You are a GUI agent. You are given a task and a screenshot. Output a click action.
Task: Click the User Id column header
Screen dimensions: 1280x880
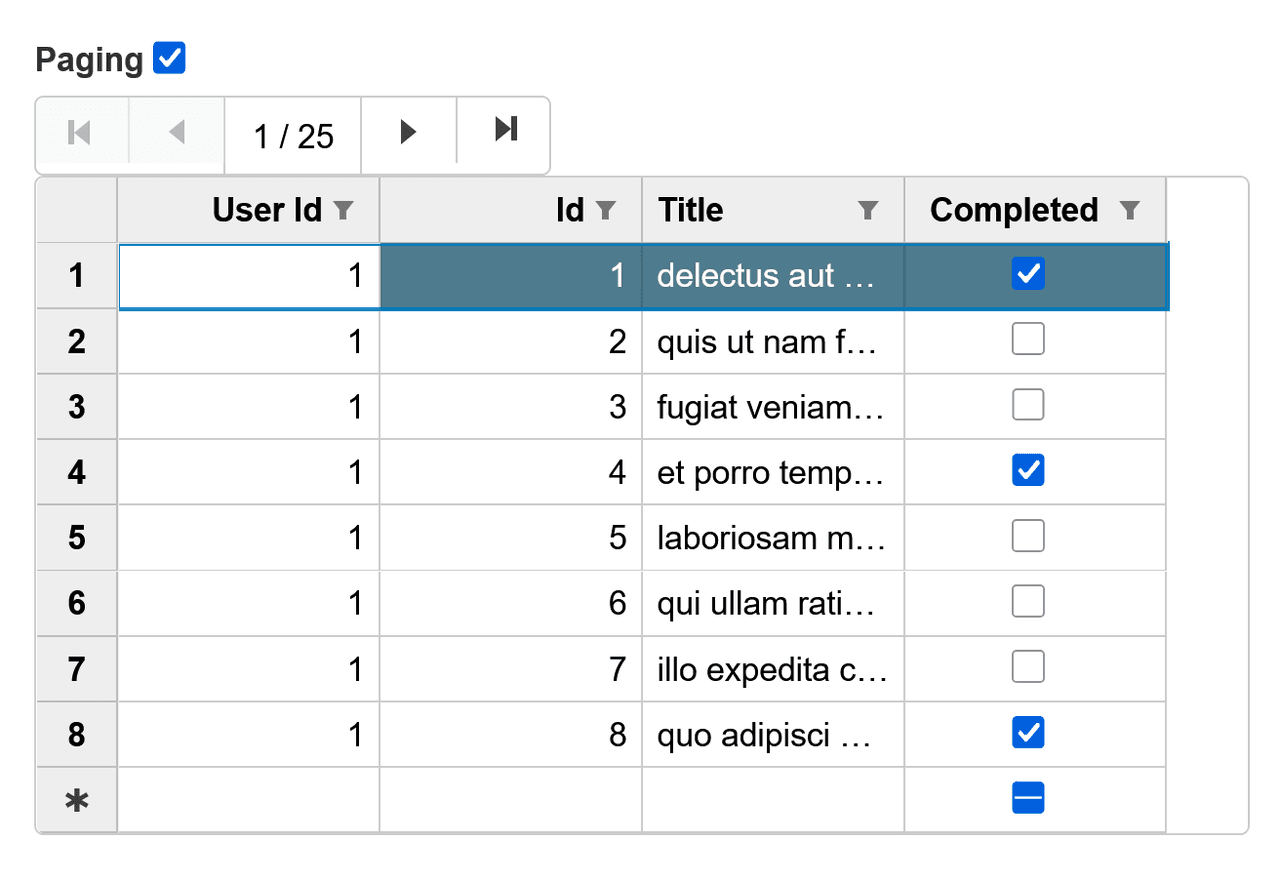coord(249,210)
